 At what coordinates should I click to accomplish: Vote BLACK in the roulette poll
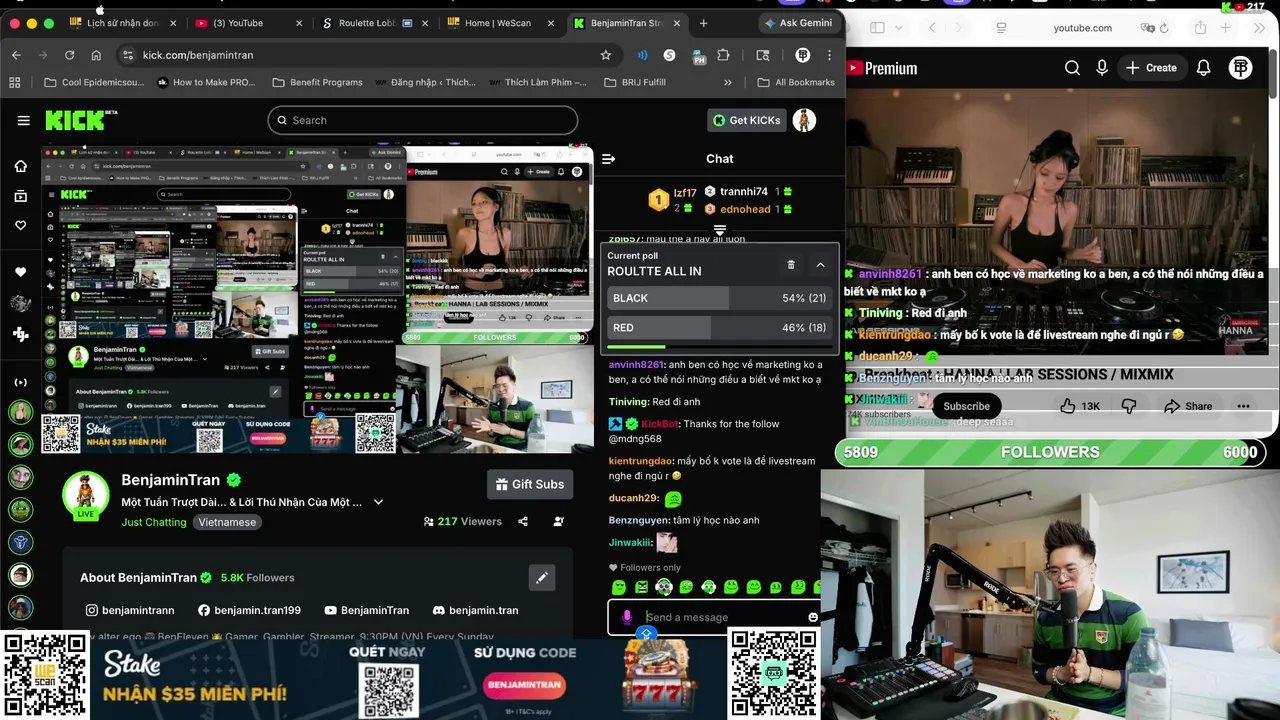[x=719, y=298]
